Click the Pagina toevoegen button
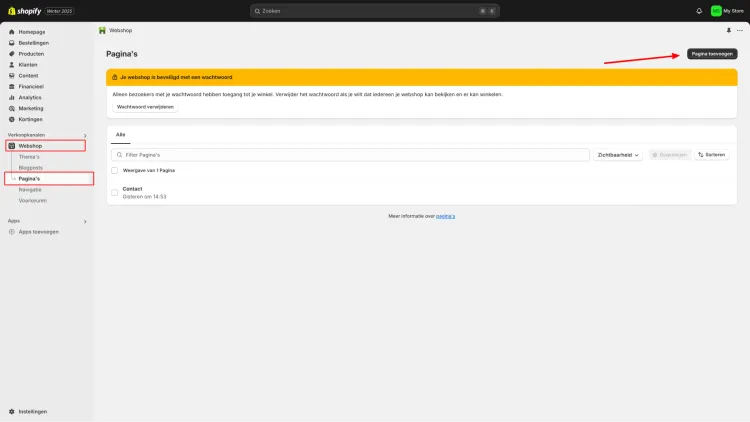The image size is (750, 422). [x=712, y=54]
